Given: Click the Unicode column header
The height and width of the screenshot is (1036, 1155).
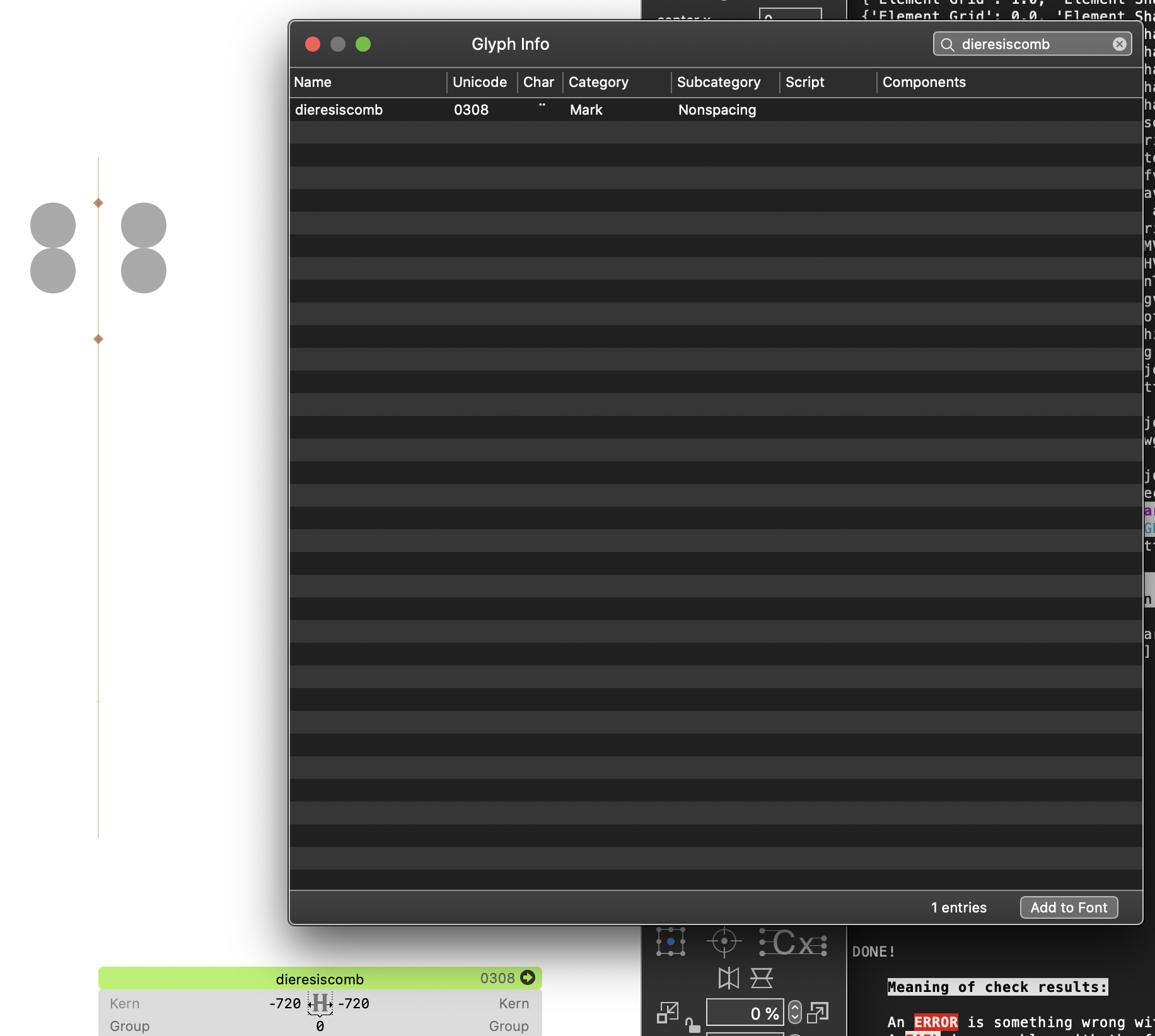Looking at the screenshot, I should [480, 83].
